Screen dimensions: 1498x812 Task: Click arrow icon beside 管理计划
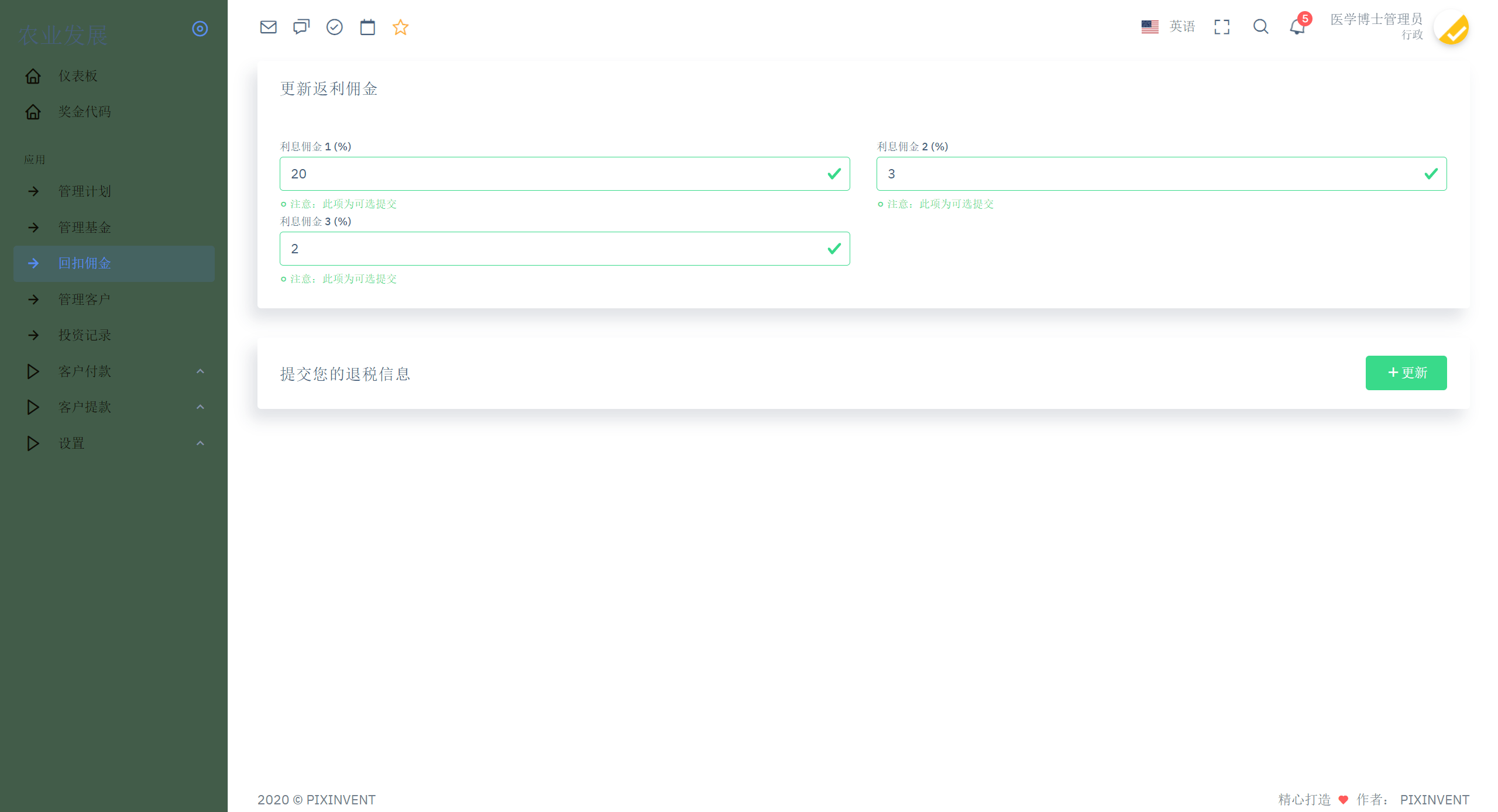33,191
